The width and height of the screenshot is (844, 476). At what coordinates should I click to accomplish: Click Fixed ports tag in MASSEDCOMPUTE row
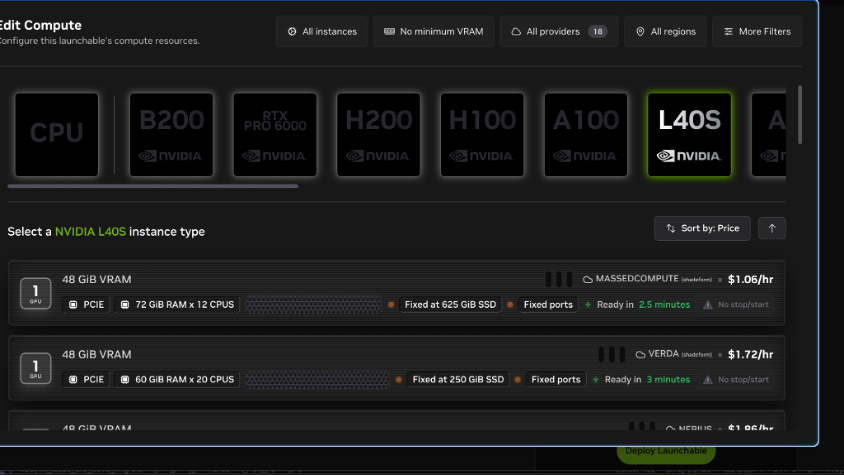(548, 304)
